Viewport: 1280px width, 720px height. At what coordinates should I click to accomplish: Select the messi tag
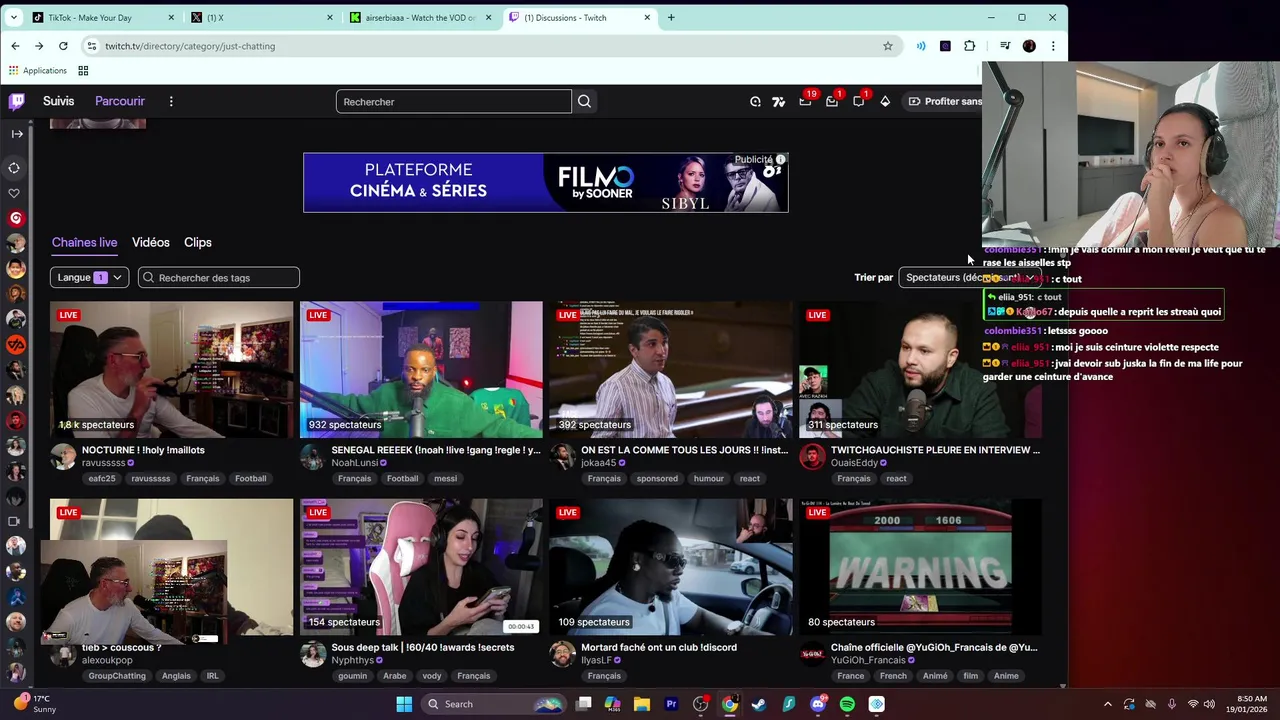(445, 478)
